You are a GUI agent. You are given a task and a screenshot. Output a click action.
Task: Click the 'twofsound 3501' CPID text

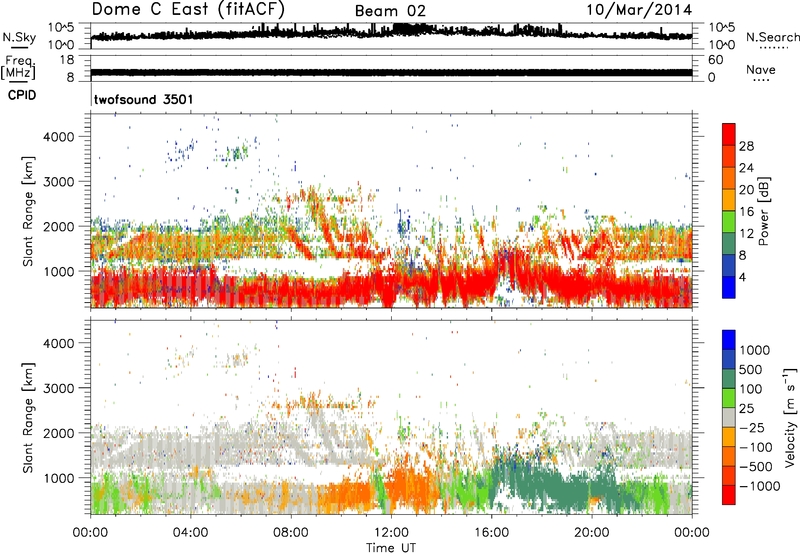point(144,99)
